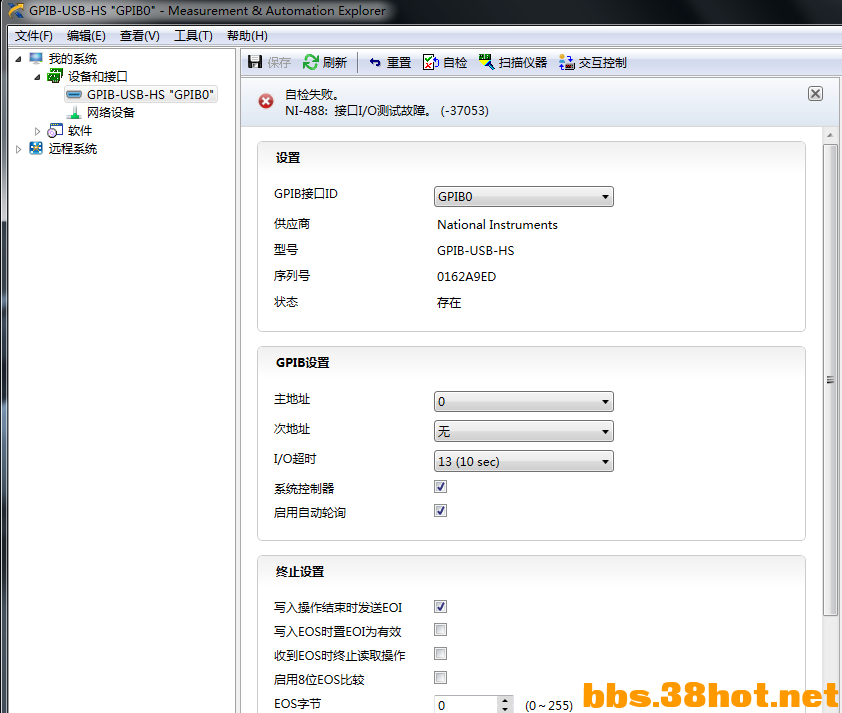This screenshot has height=713, width=842.
Task: Click the model value GPIB-USB-HS
Action: [475, 251]
